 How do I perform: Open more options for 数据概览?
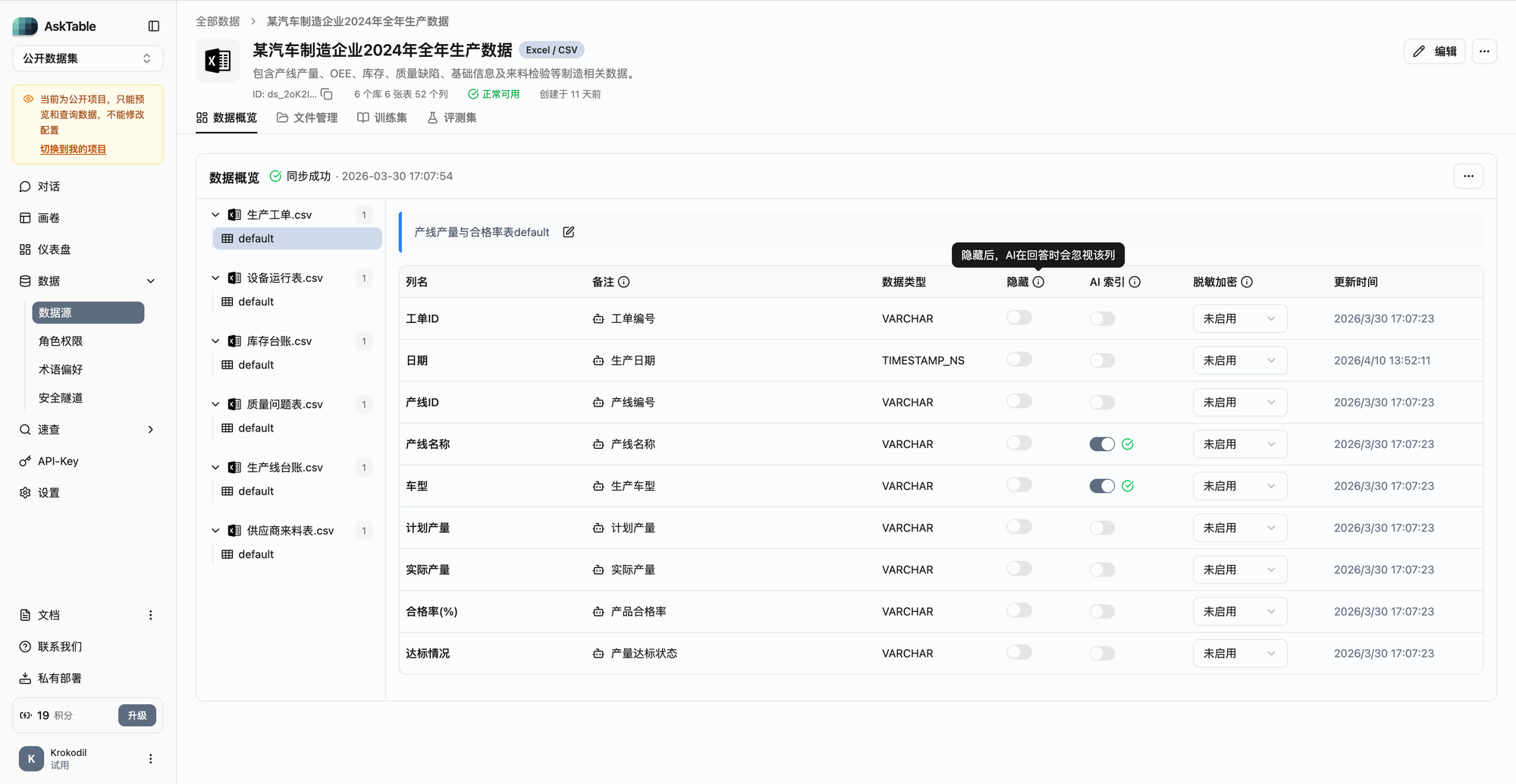click(x=1468, y=176)
